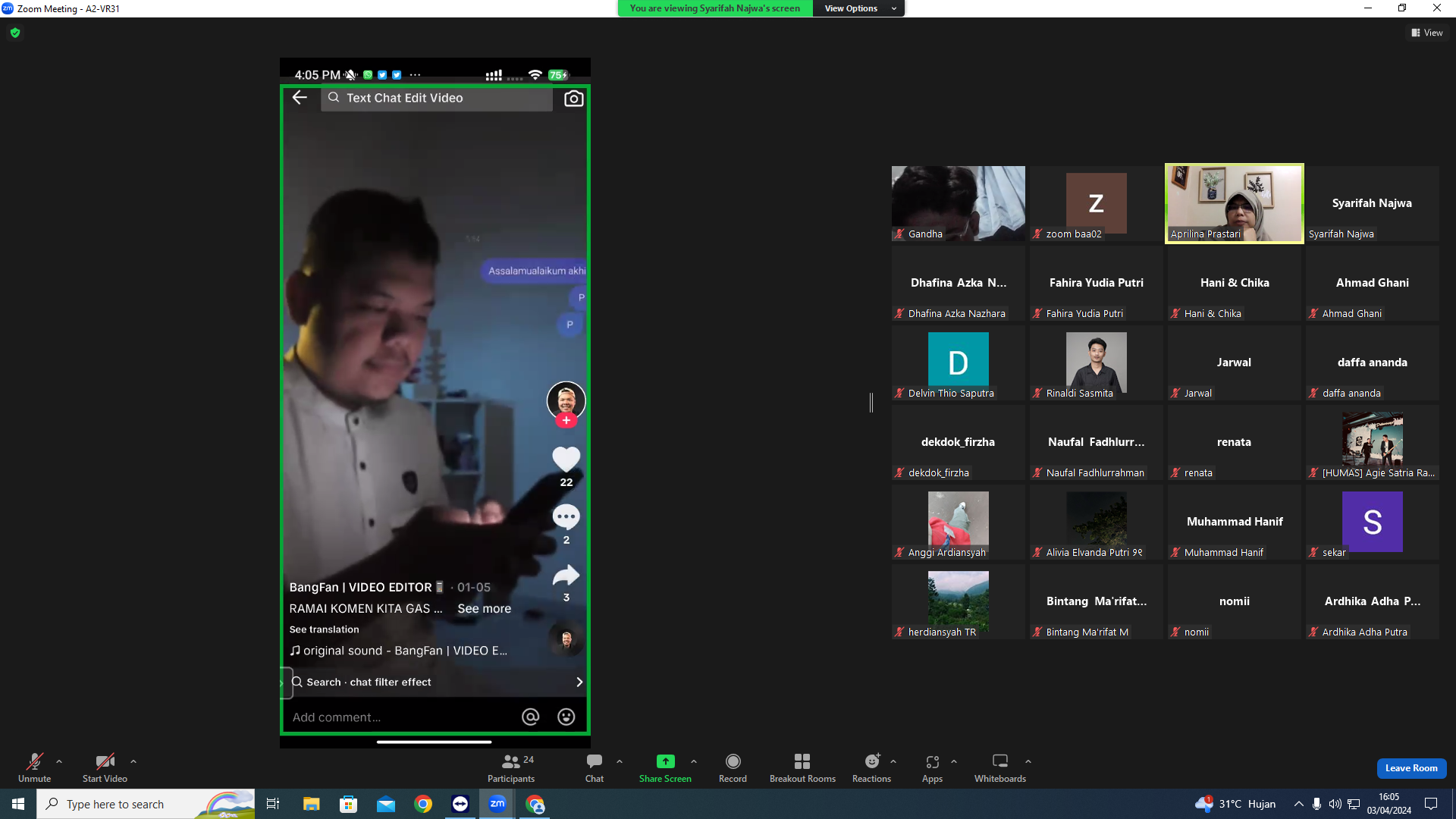The height and width of the screenshot is (819, 1456).
Task: Open original sound BangFan music link
Action: pos(399,651)
